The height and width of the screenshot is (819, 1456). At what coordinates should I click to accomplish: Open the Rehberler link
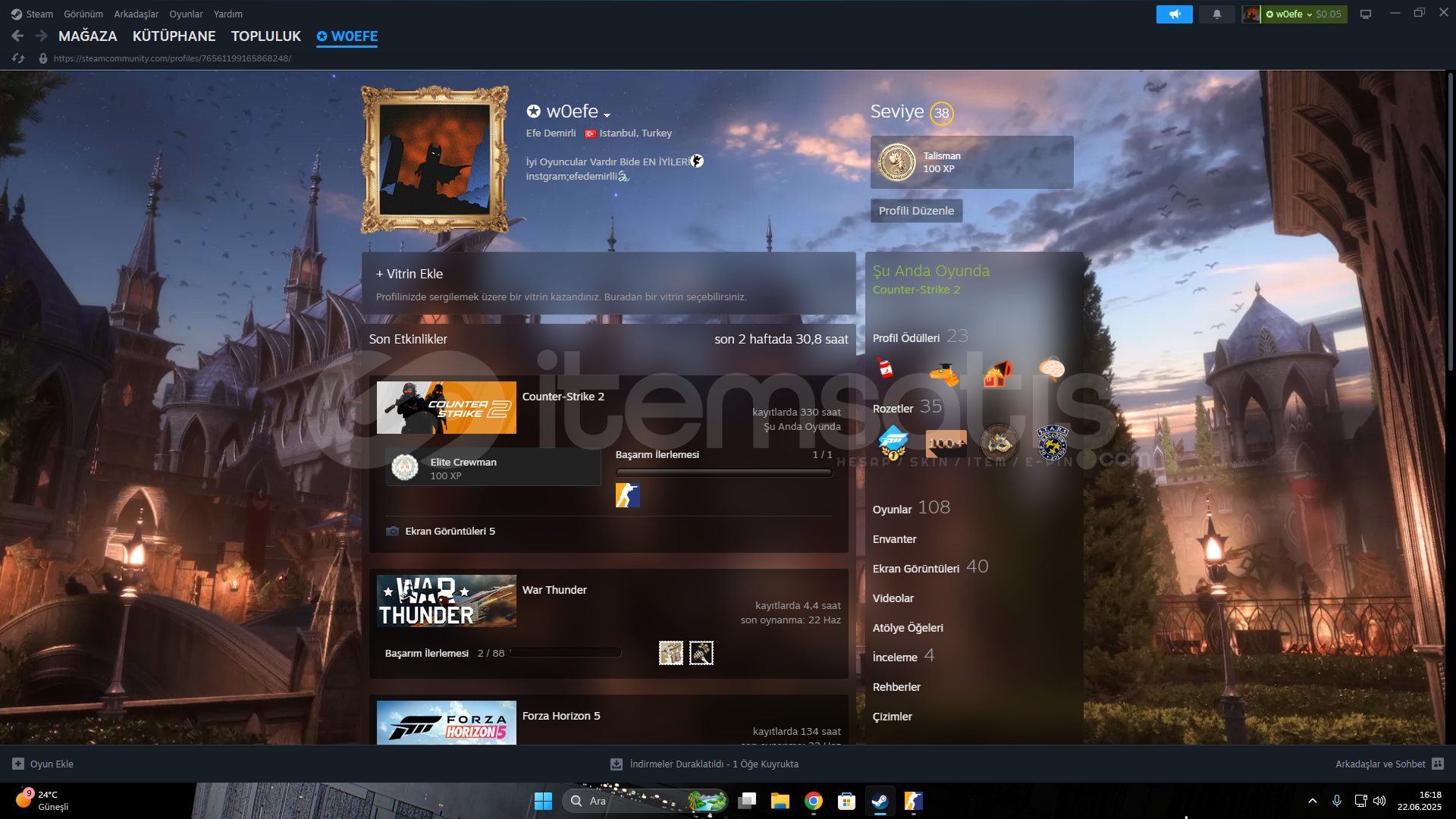point(896,687)
